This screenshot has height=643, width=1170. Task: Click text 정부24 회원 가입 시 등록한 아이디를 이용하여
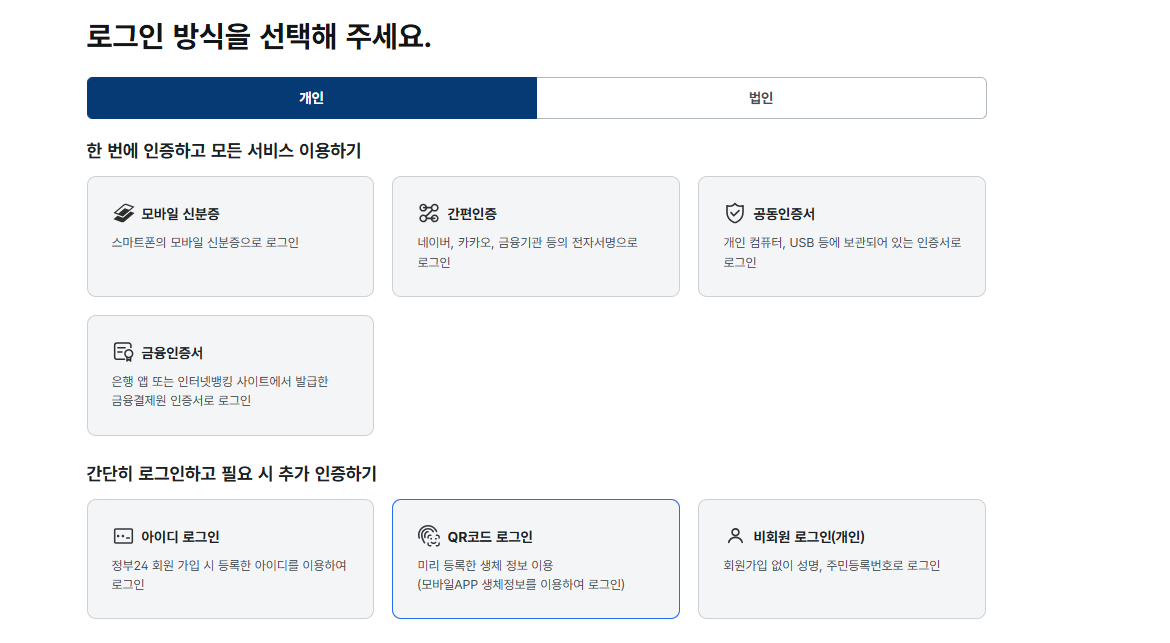[x=229, y=565]
